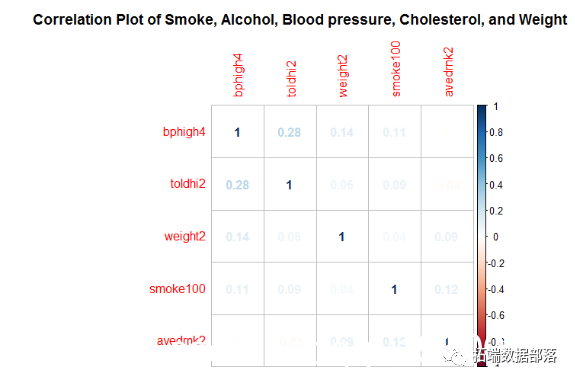
Task: Click the rotated smoke100 column header
Action: [395, 69]
